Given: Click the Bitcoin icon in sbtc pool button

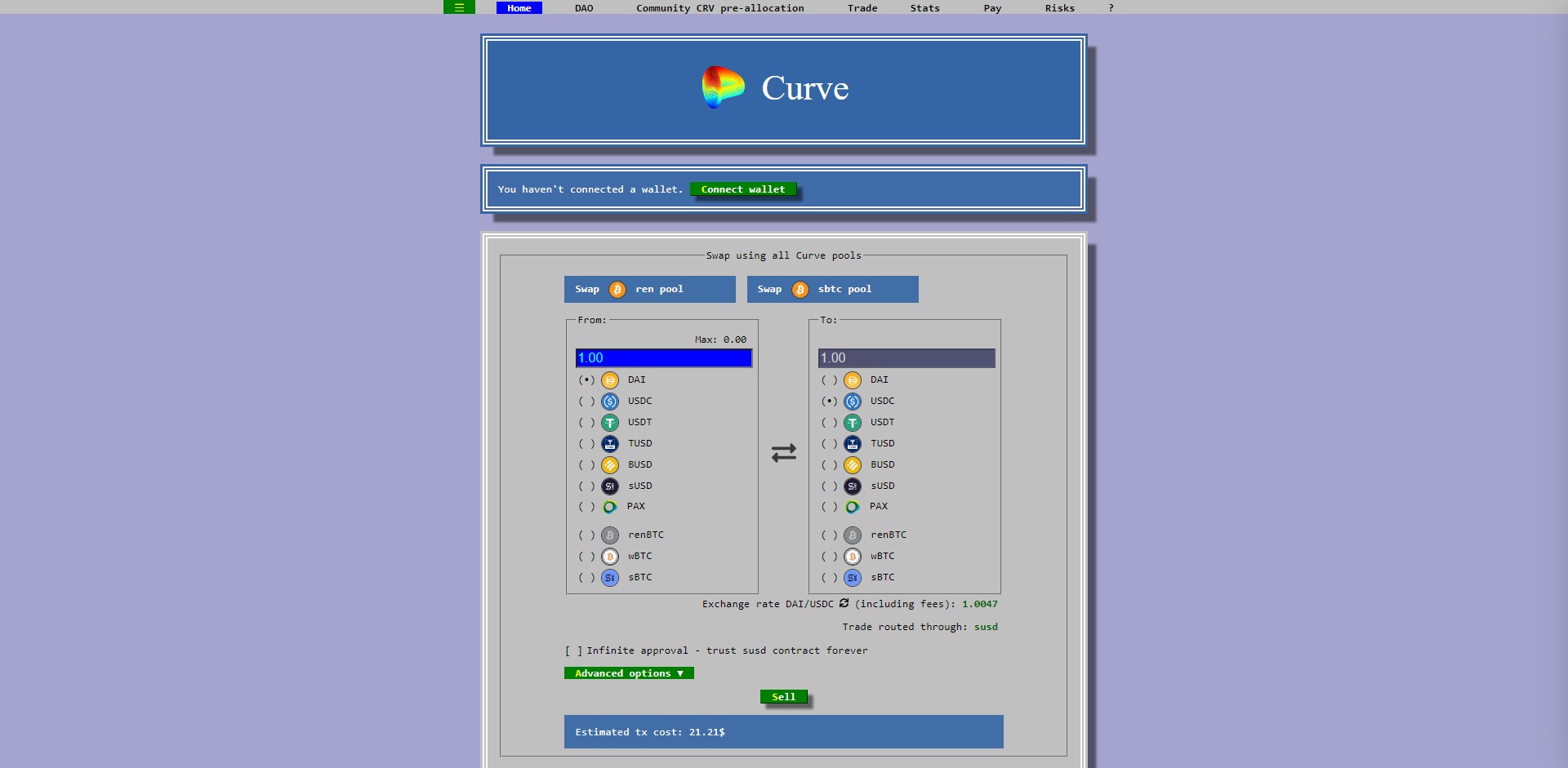Looking at the screenshot, I should (800, 290).
